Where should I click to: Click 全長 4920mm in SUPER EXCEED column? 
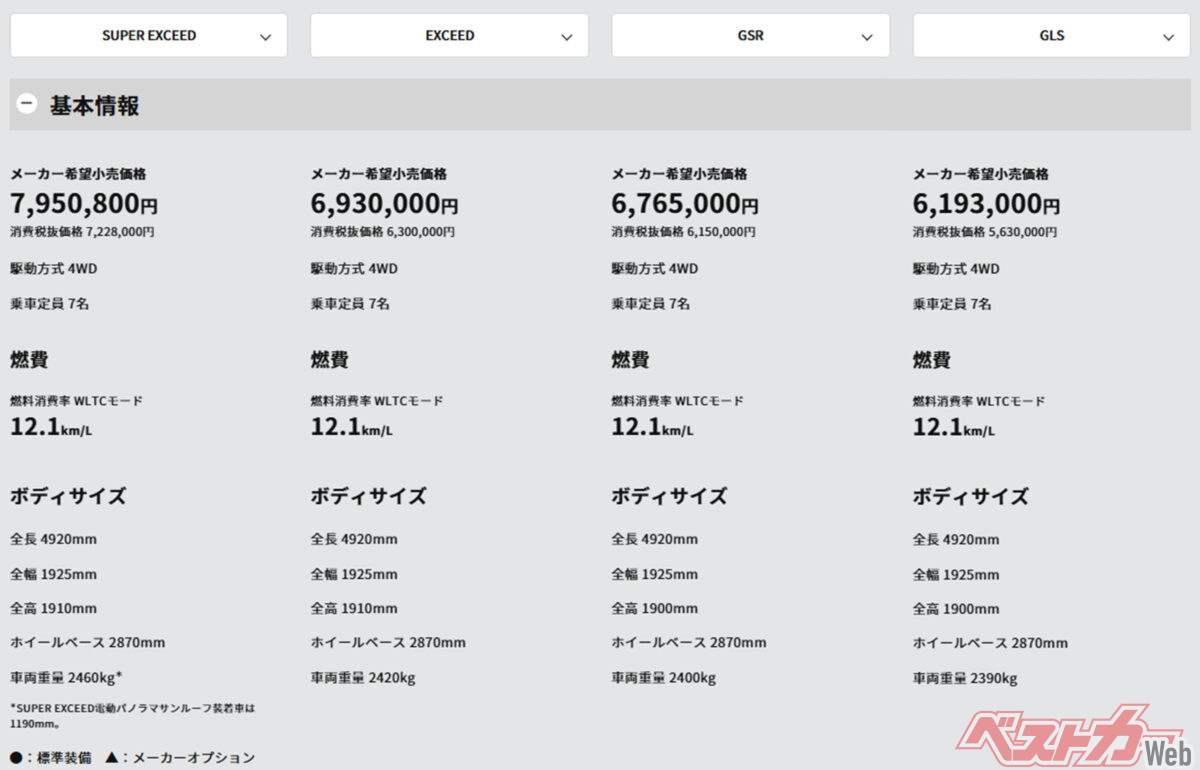(x=54, y=539)
